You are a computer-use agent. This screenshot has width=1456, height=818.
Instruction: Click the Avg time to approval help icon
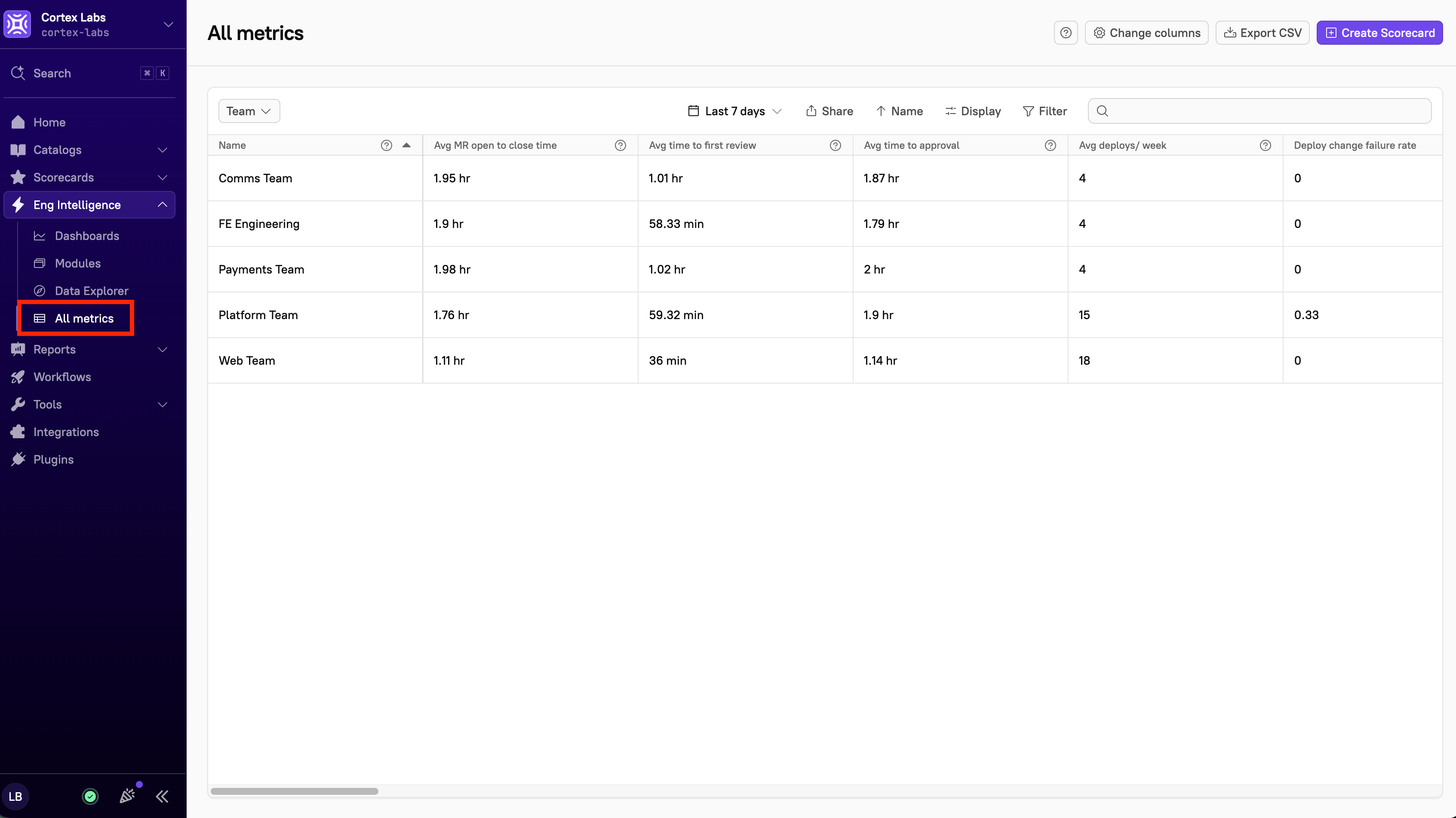tap(1050, 145)
